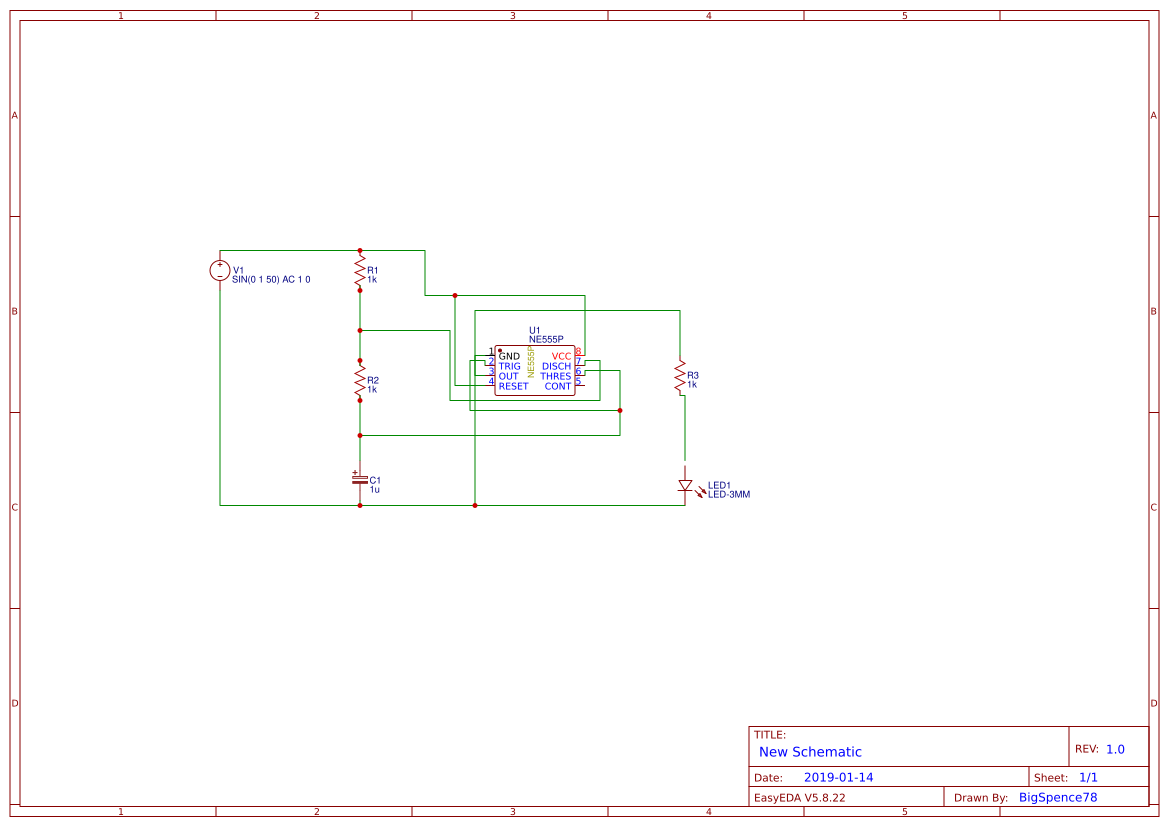Click the horizontal NE555P label above the chip
The width and height of the screenshot is (1169, 827).
[x=546, y=339]
